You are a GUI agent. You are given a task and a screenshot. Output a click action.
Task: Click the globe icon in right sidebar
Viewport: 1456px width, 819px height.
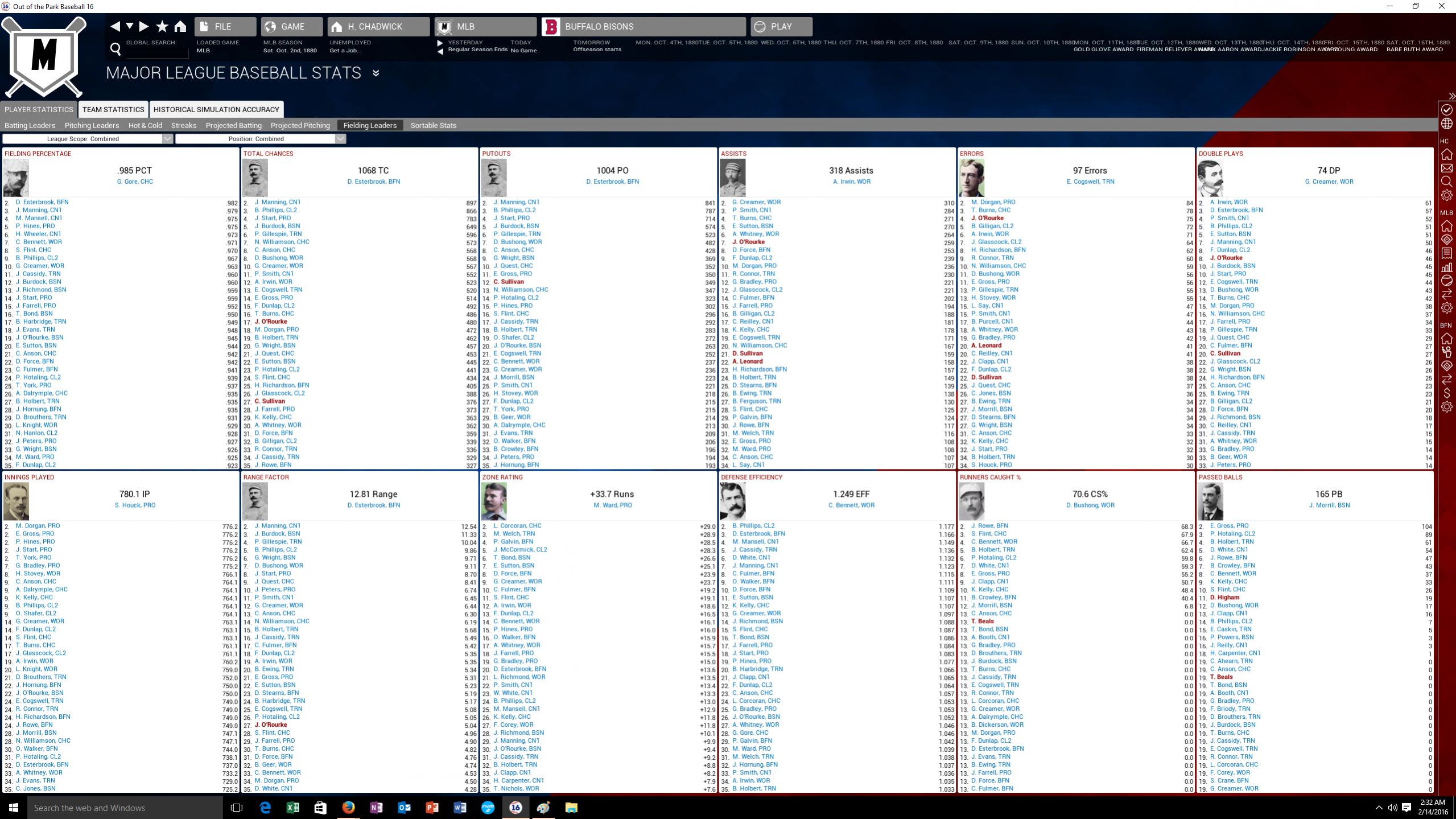pos(1446,124)
